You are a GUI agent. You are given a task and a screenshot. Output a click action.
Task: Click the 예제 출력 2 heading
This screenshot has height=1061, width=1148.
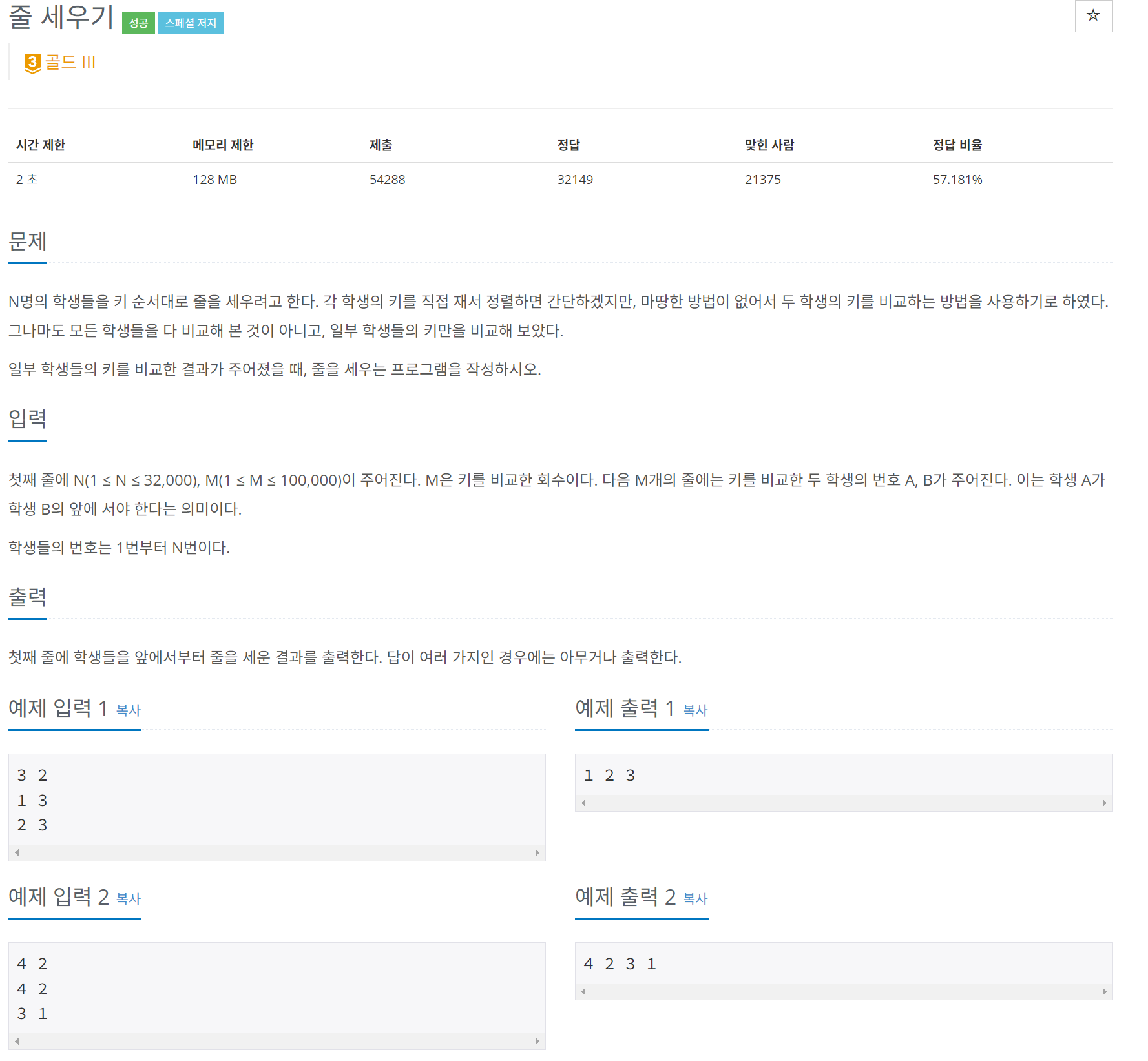click(625, 897)
